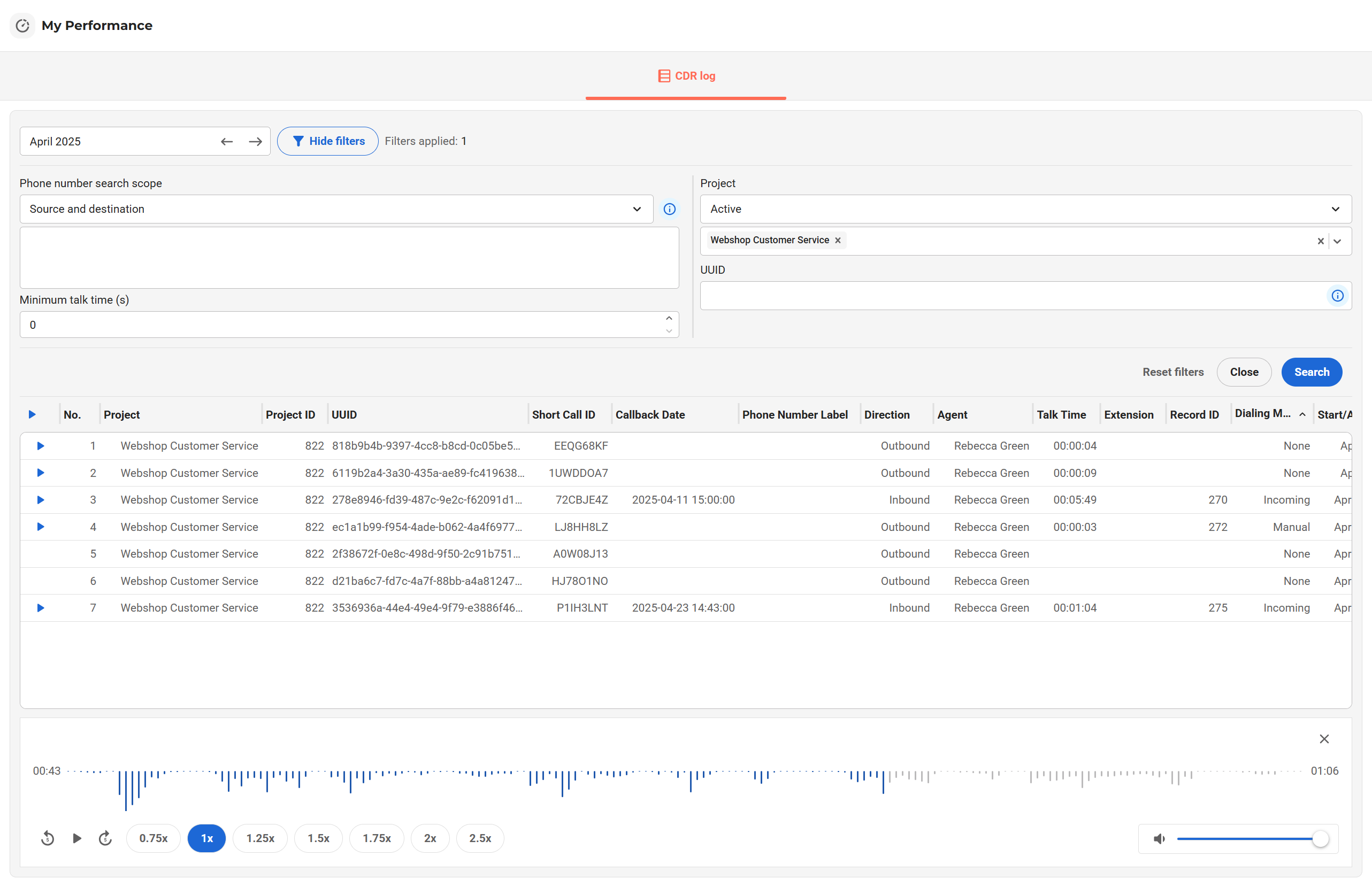Mute the audio volume icon
Screen dimensions: 1372x887
1159,839
